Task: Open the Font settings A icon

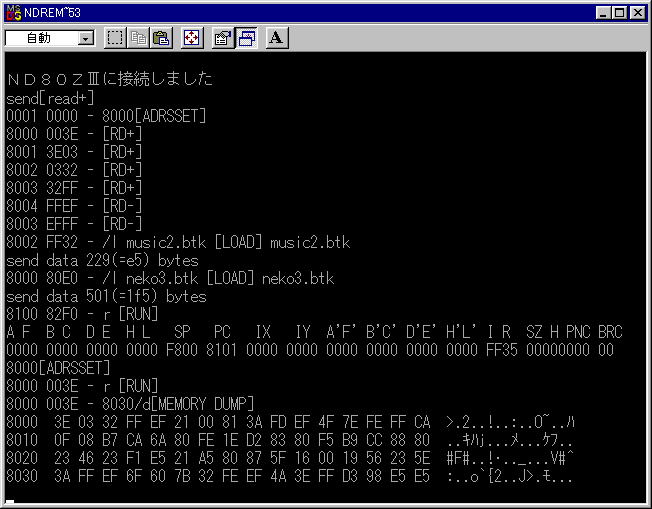Action: tap(277, 38)
